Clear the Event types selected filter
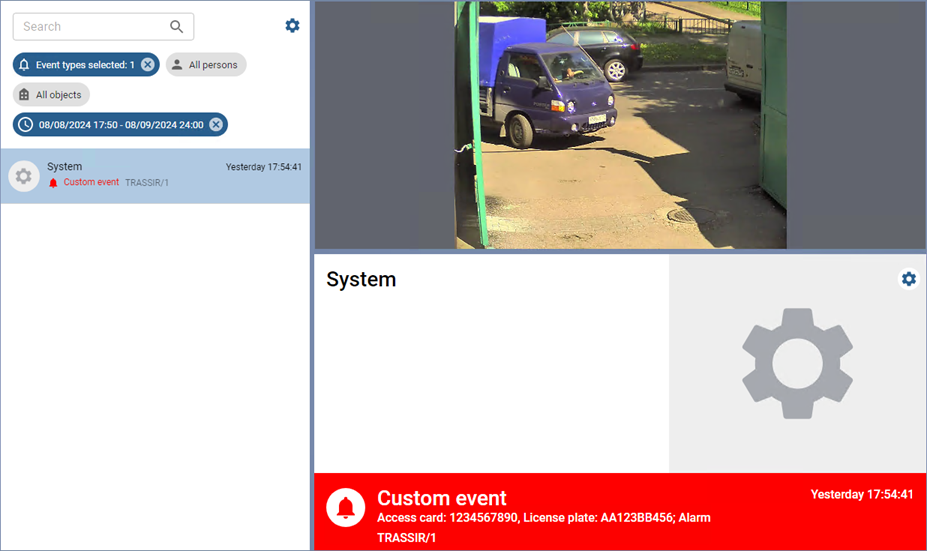 coord(148,65)
